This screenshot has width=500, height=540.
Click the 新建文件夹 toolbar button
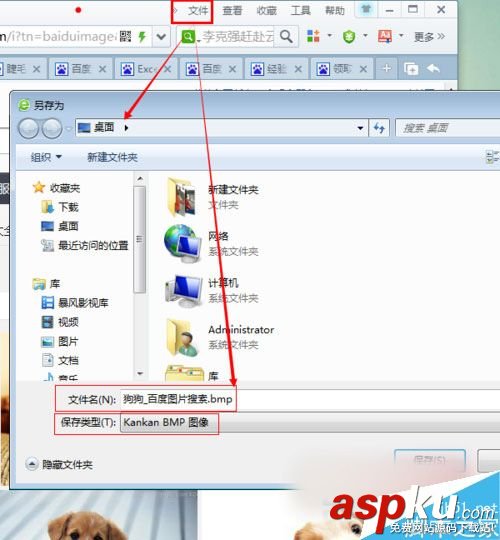click(112, 157)
